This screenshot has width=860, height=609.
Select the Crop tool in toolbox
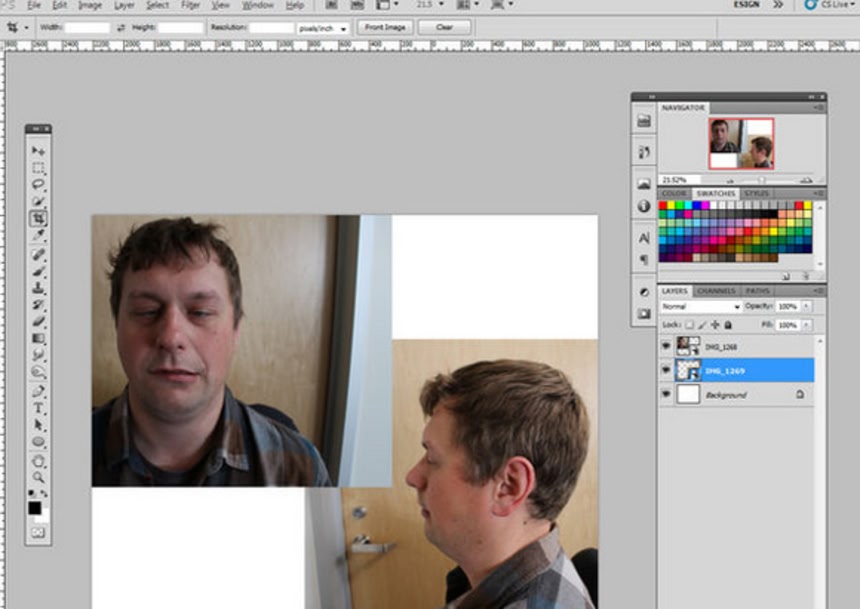coord(38,218)
